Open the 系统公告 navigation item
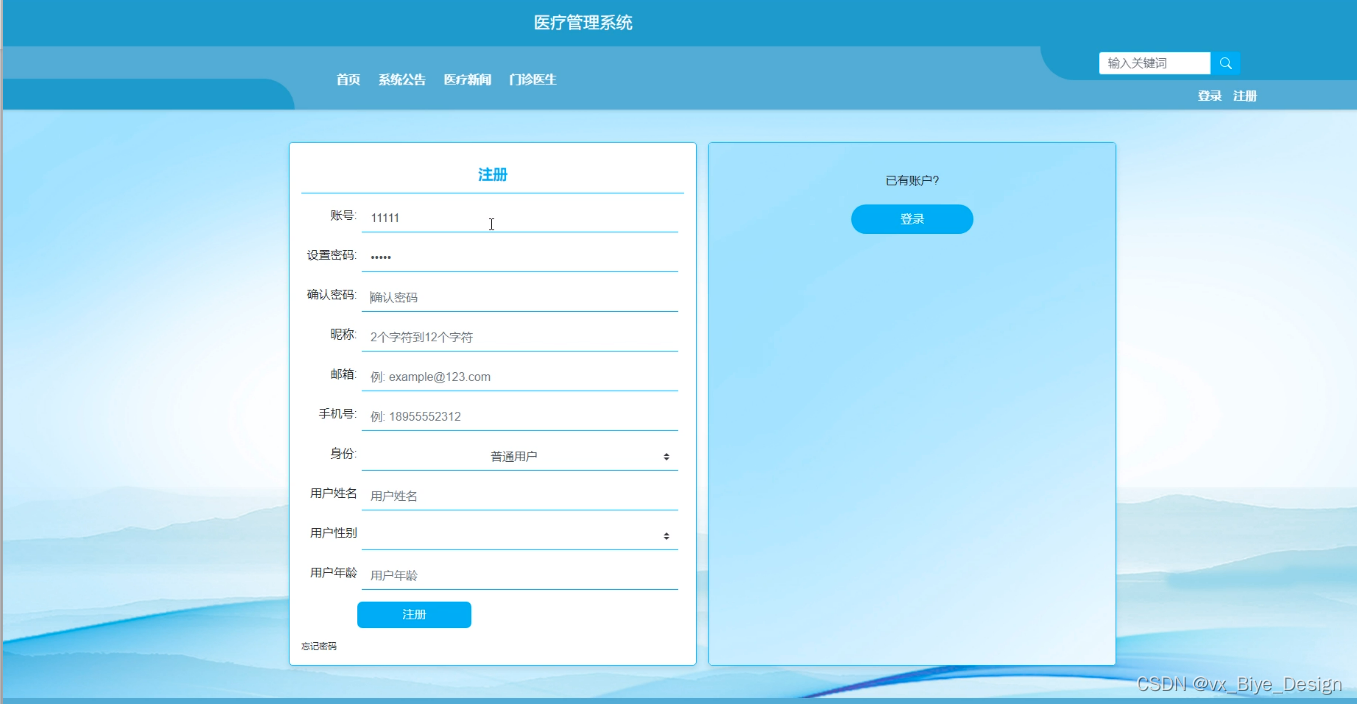 pos(402,80)
